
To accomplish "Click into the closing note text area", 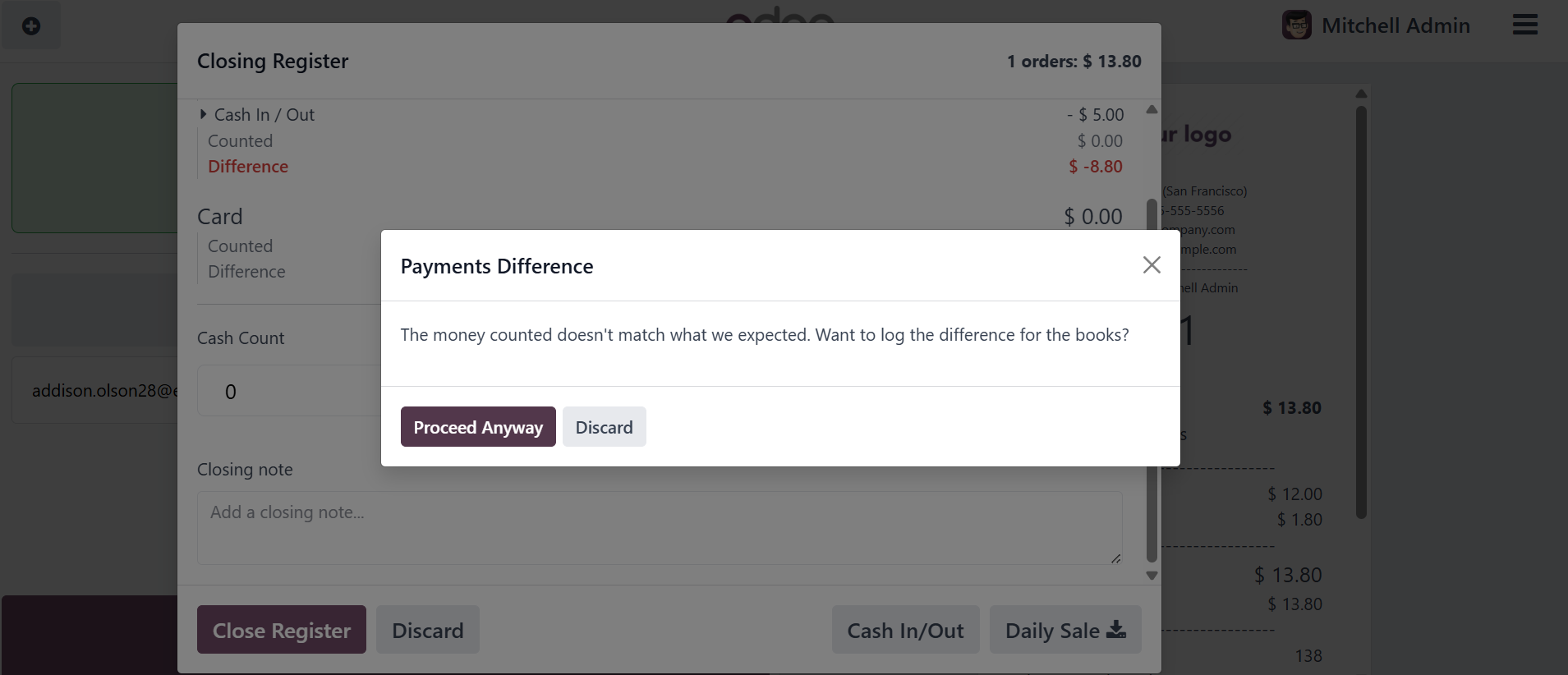I will point(657,527).
